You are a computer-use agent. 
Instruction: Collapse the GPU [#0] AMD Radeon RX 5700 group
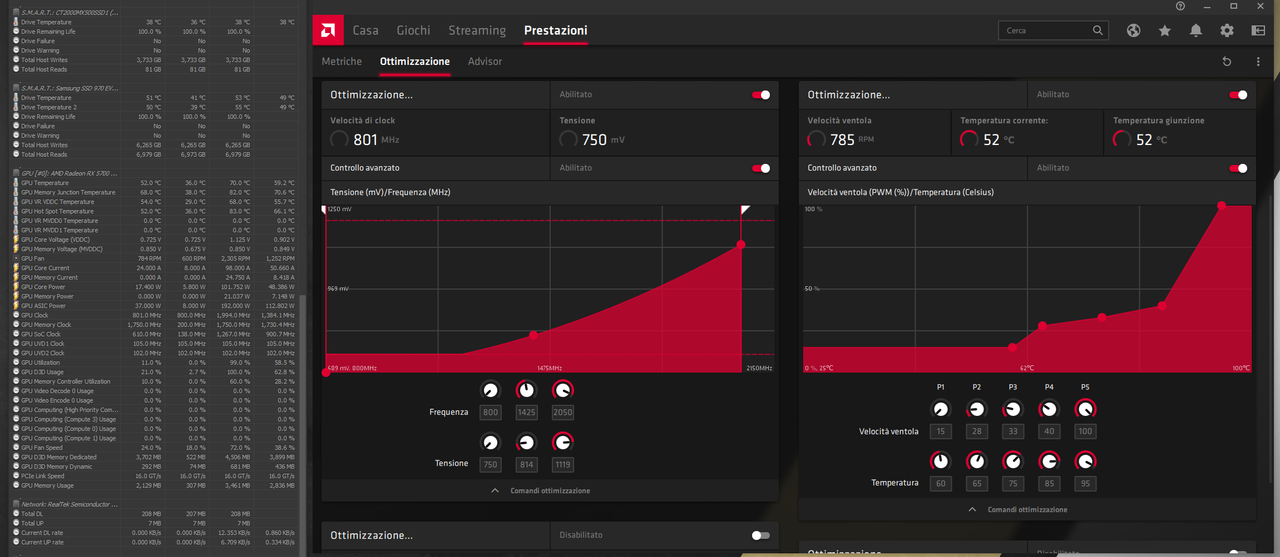point(69,173)
